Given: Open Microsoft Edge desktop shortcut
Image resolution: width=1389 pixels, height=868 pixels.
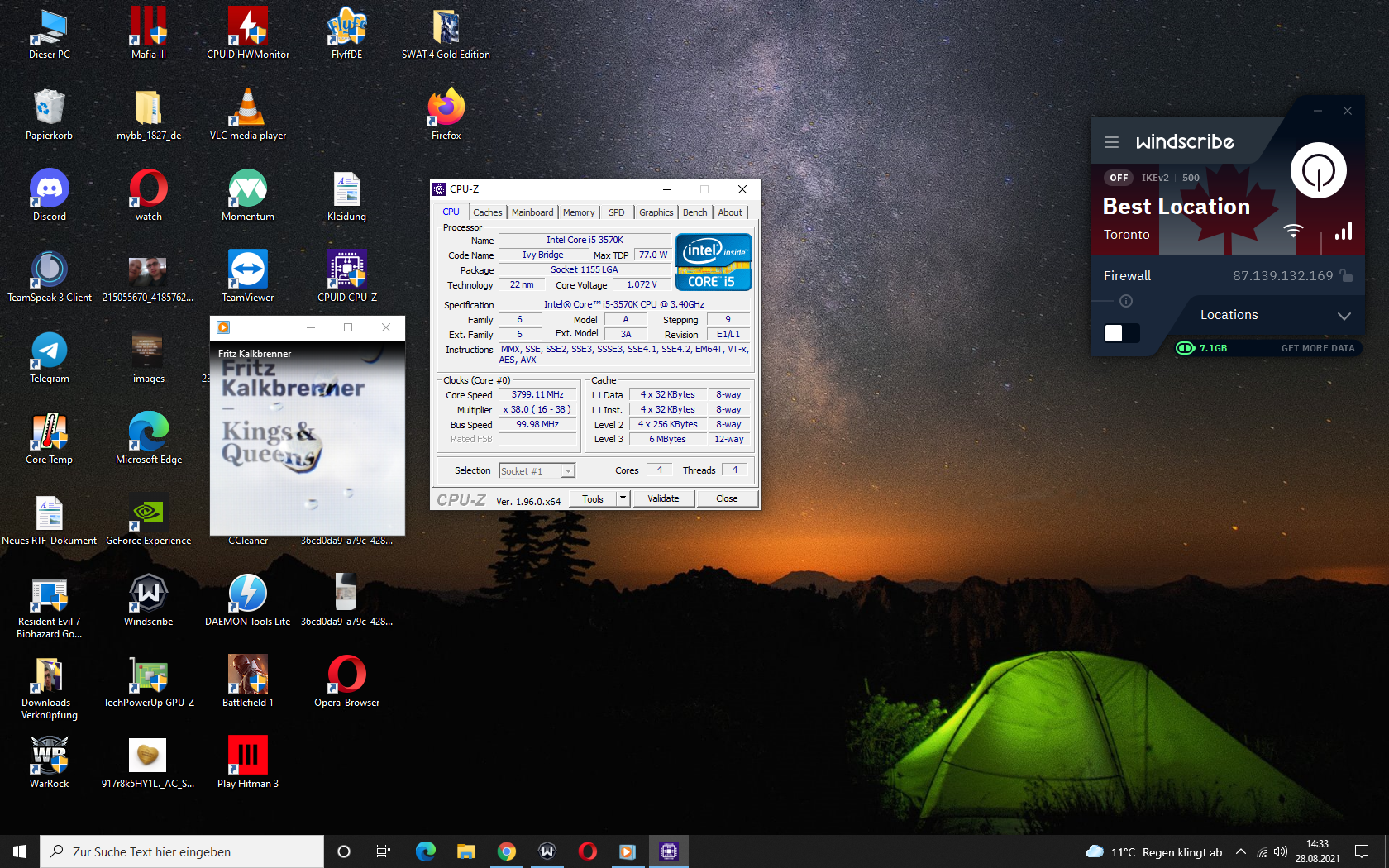Looking at the screenshot, I should [149, 439].
